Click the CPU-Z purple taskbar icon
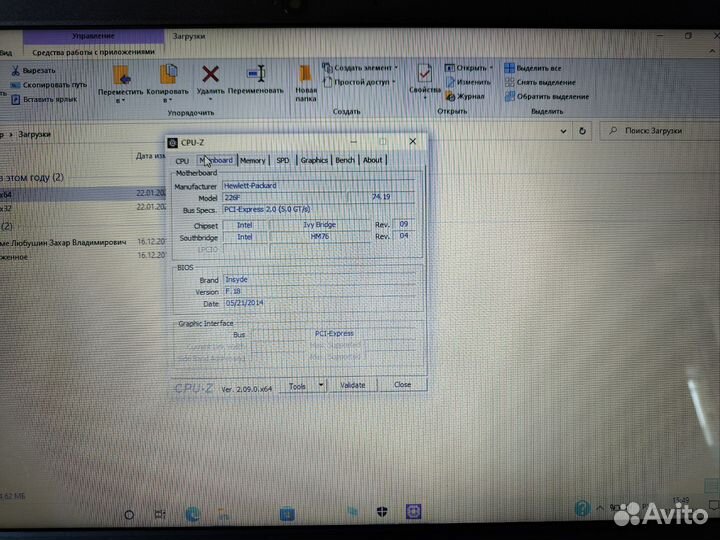The image size is (720, 540). [413, 511]
